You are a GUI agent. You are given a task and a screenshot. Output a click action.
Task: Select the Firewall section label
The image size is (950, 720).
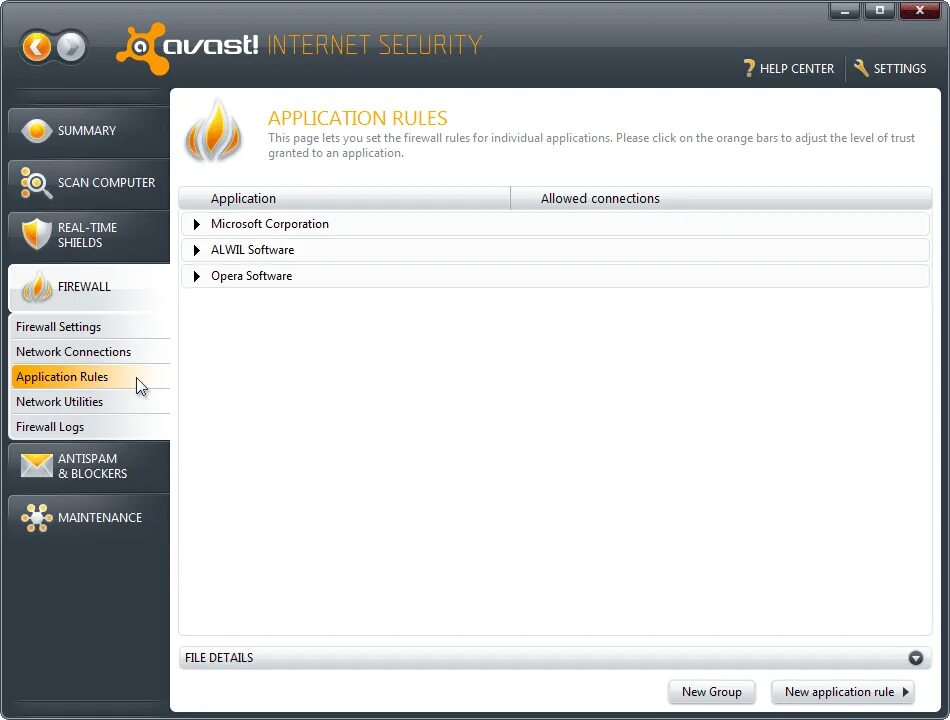point(84,287)
